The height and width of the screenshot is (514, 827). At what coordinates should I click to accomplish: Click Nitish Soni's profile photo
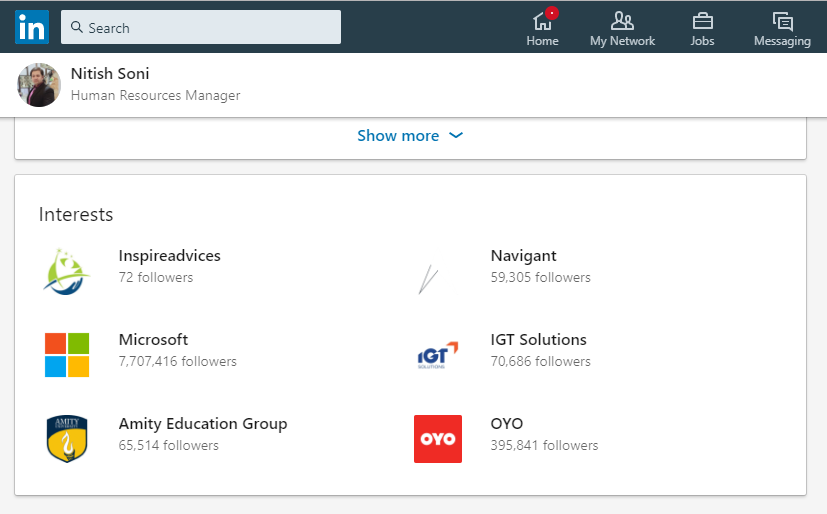39,85
